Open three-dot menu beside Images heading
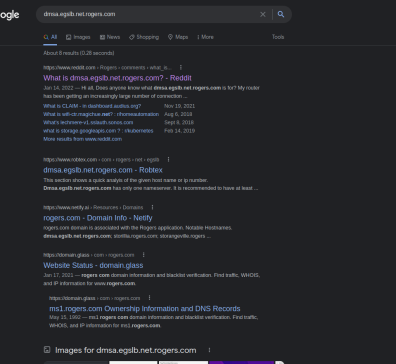 pos(209,350)
